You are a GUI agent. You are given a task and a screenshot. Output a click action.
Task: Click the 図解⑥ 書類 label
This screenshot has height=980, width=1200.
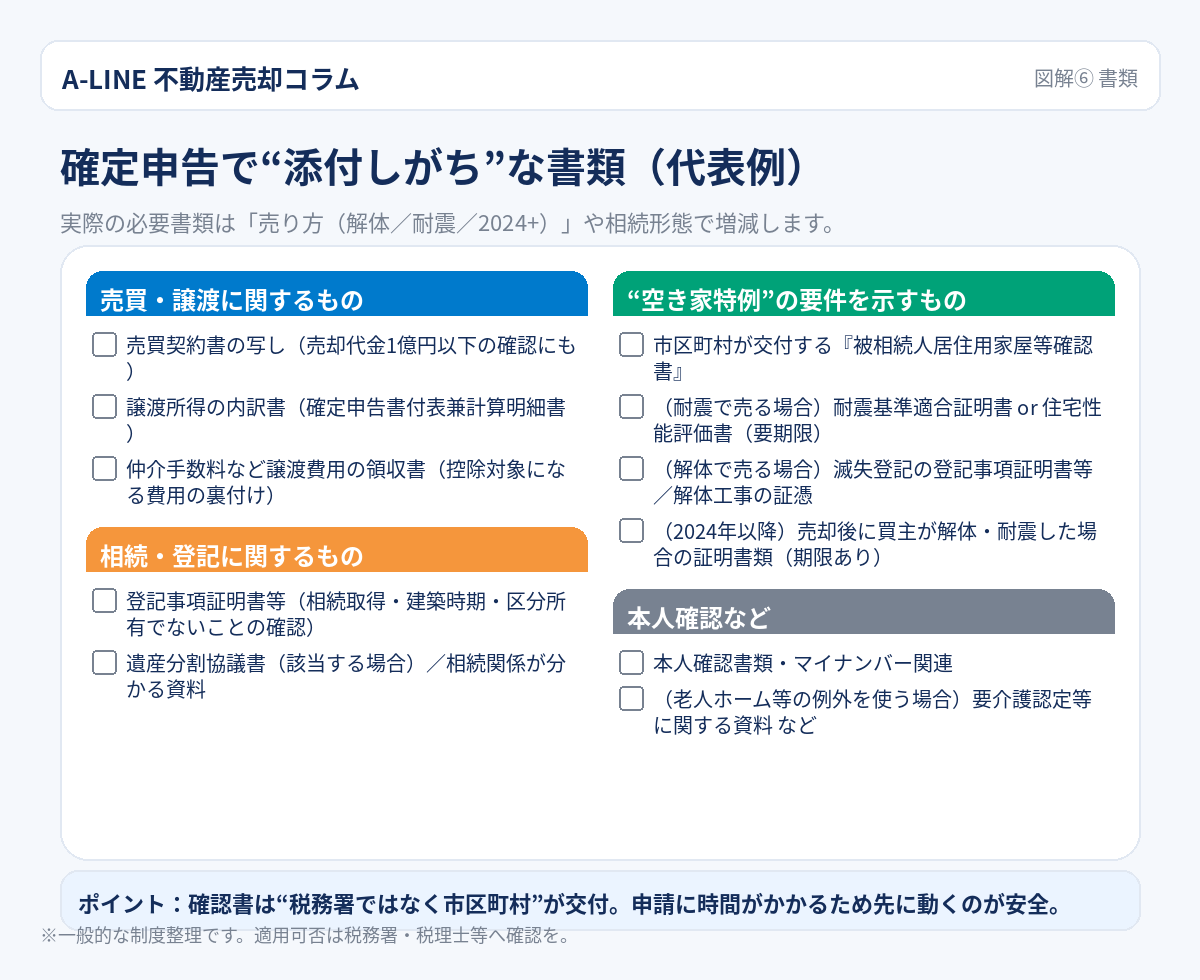(1085, 79)
